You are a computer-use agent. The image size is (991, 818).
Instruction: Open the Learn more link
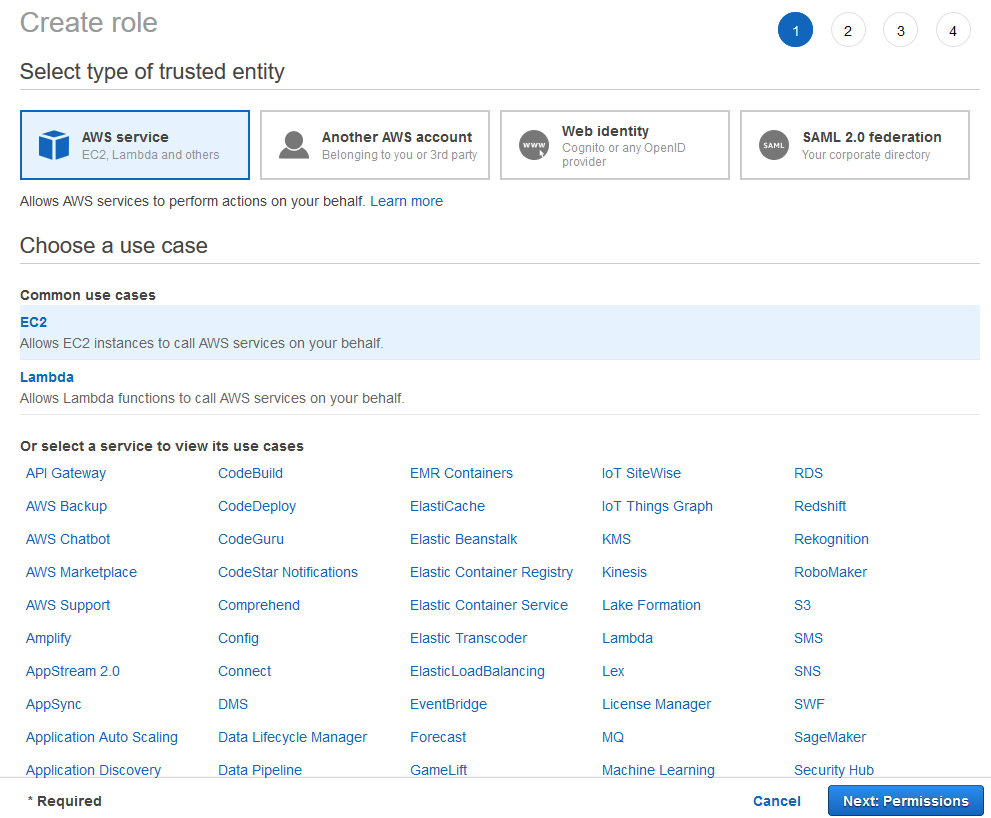(406, 201)
